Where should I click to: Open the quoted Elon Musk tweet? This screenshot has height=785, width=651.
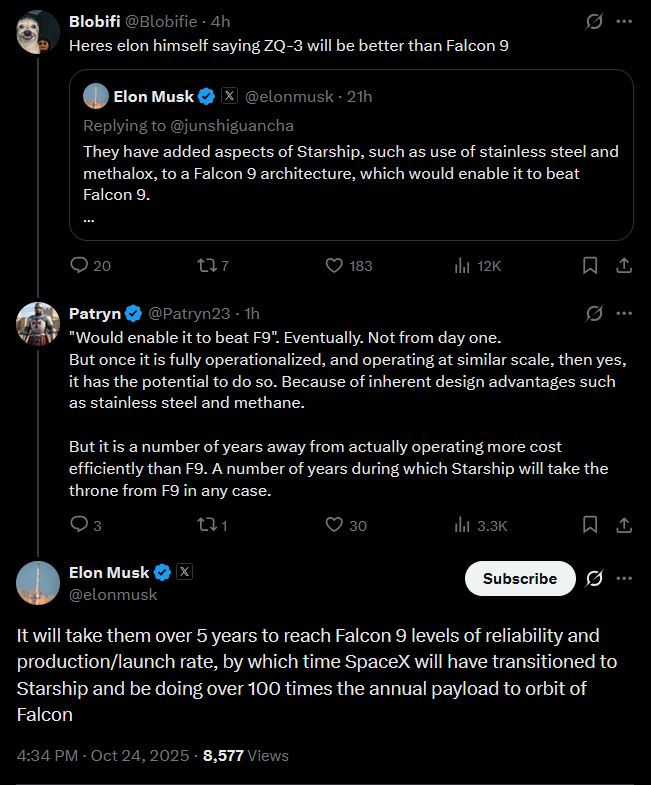(x=350, y=170)
